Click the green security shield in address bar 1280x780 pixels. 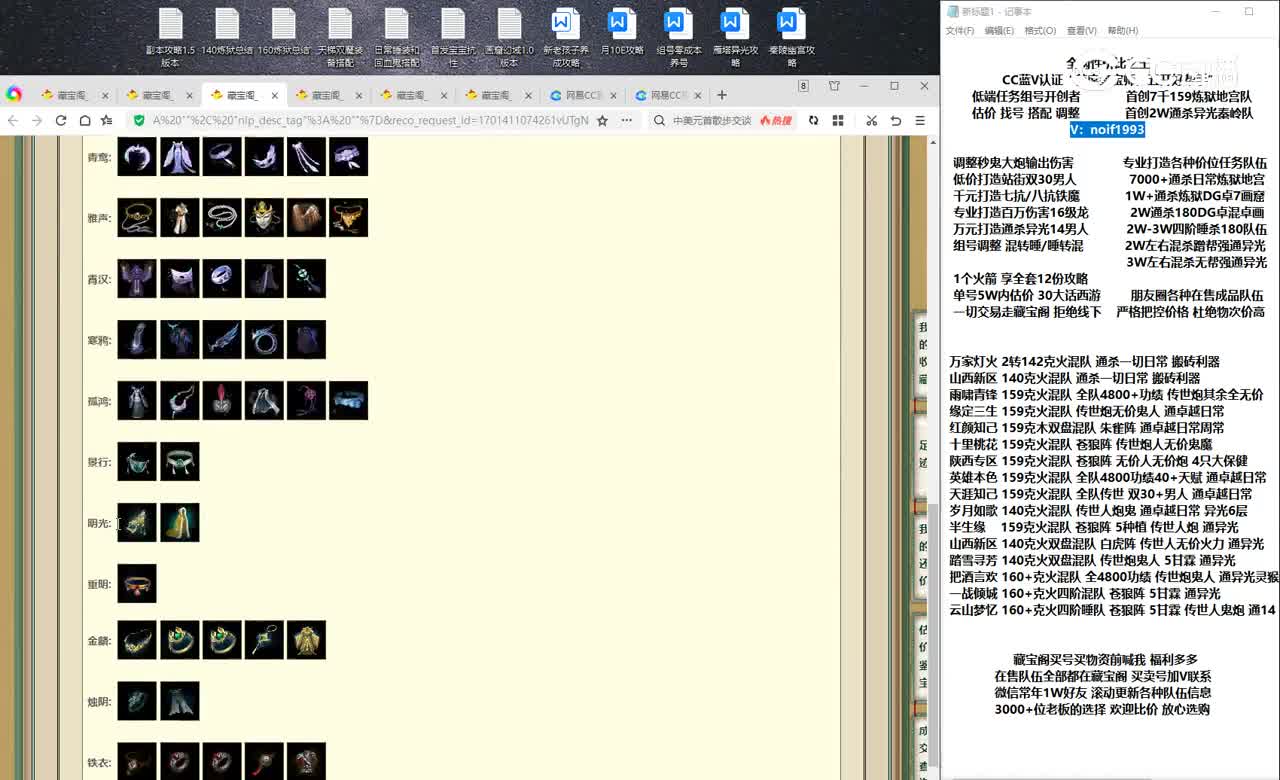pos(139,120)
